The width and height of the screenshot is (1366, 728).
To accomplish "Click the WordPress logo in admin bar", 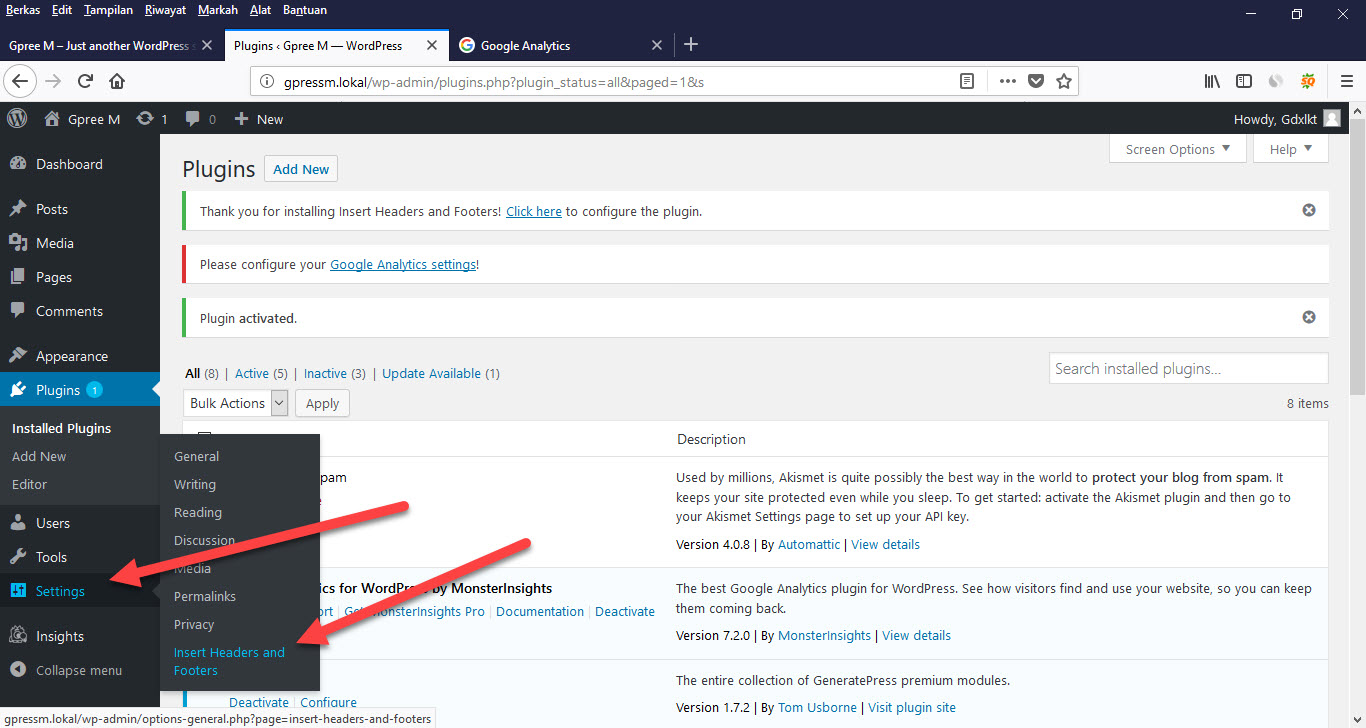I will (17, 118).
